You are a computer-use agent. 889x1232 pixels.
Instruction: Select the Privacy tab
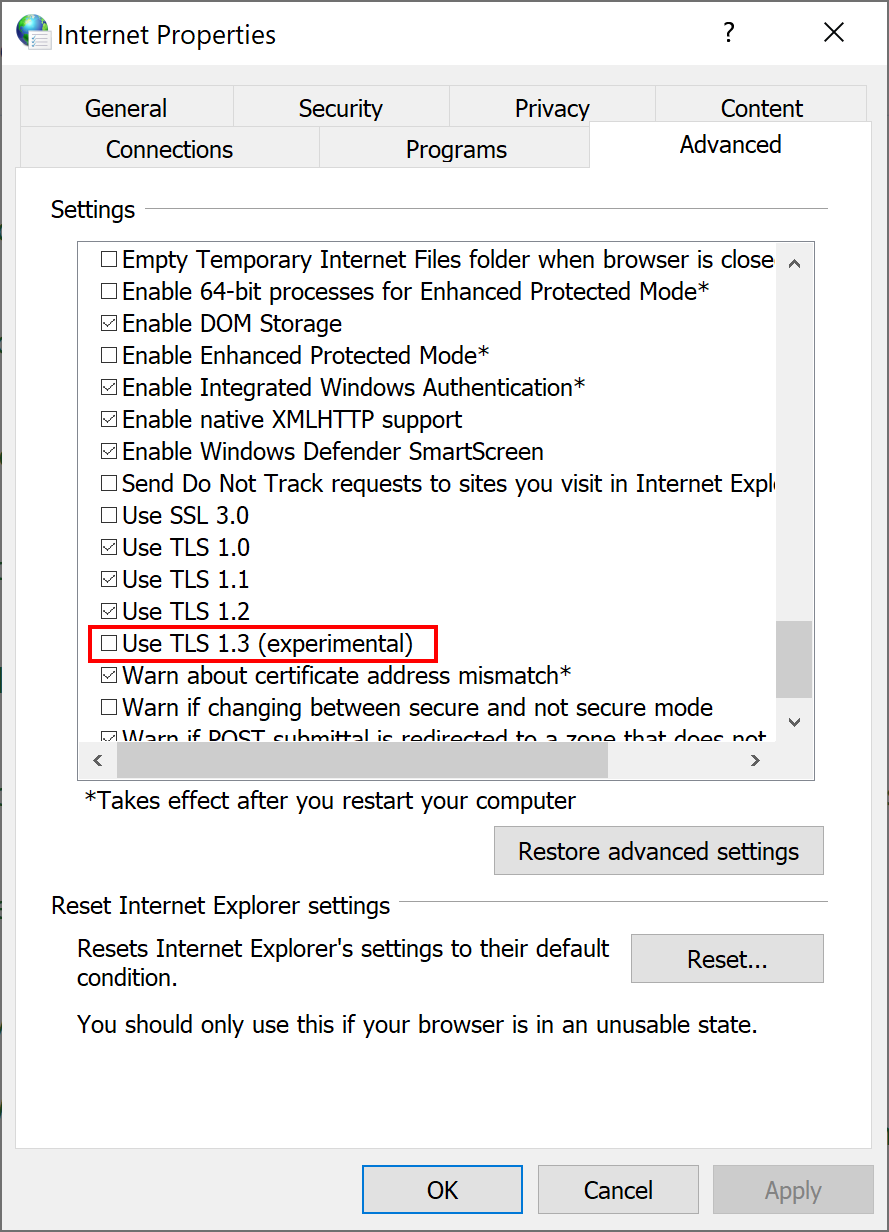[551, 107]
